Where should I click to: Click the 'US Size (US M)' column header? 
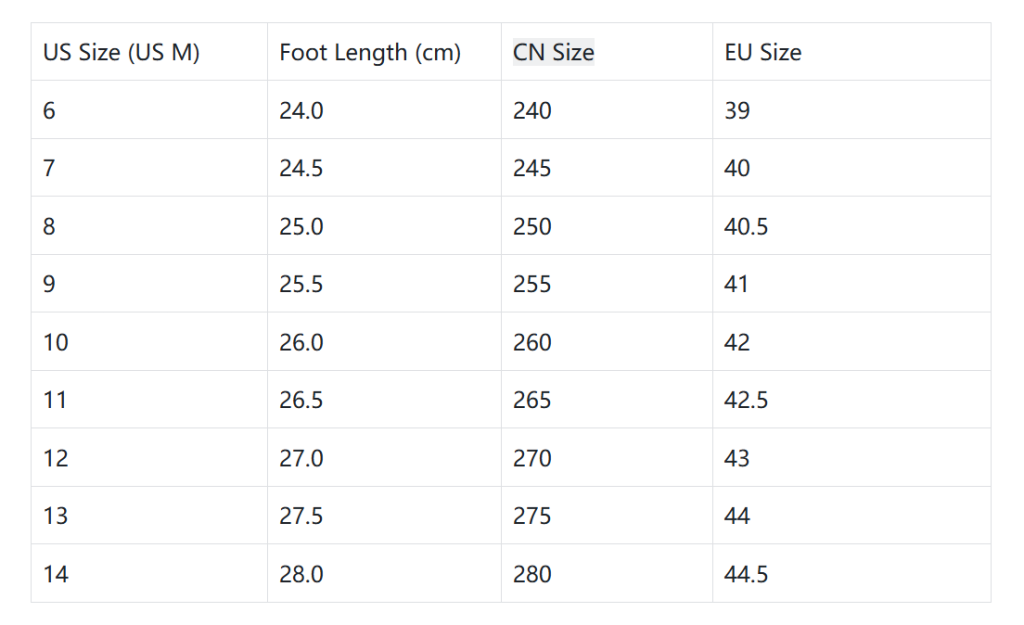(121, 52)
